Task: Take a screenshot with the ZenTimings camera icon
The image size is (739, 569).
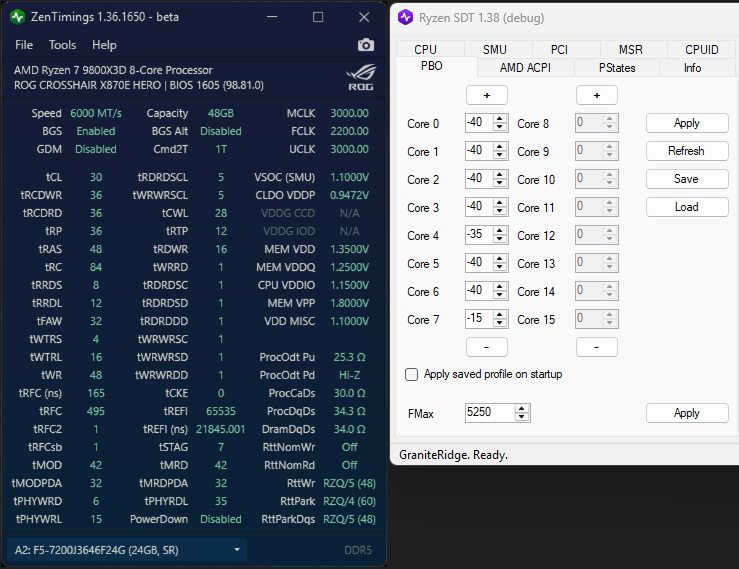Action: tap(365, 45)
